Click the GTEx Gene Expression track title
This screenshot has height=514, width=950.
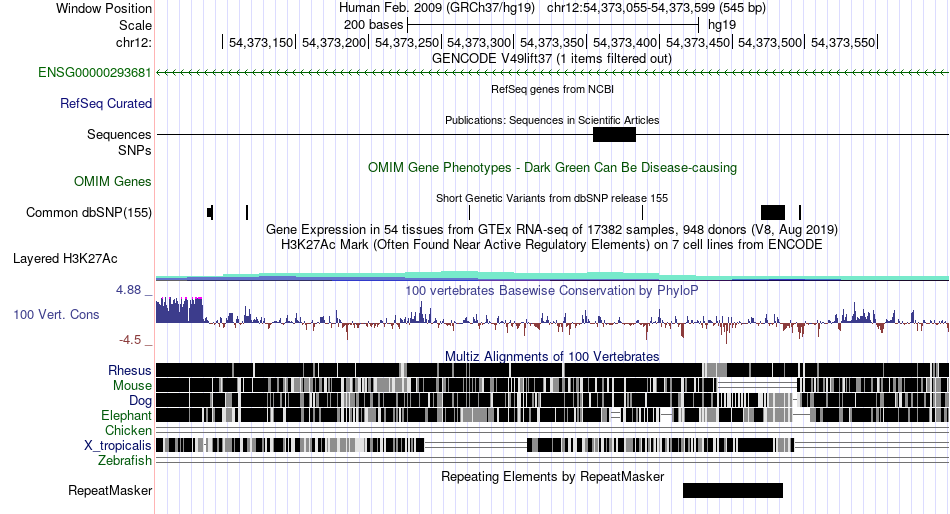(552, 230)
